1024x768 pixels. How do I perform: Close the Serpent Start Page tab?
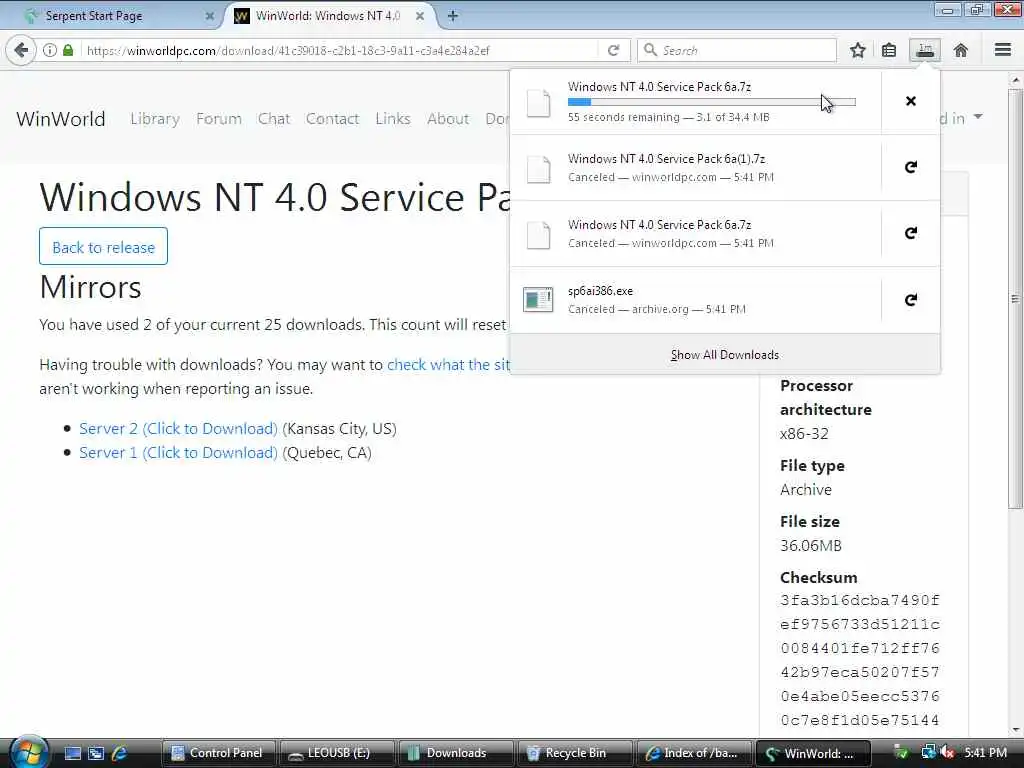pos(210,16)
